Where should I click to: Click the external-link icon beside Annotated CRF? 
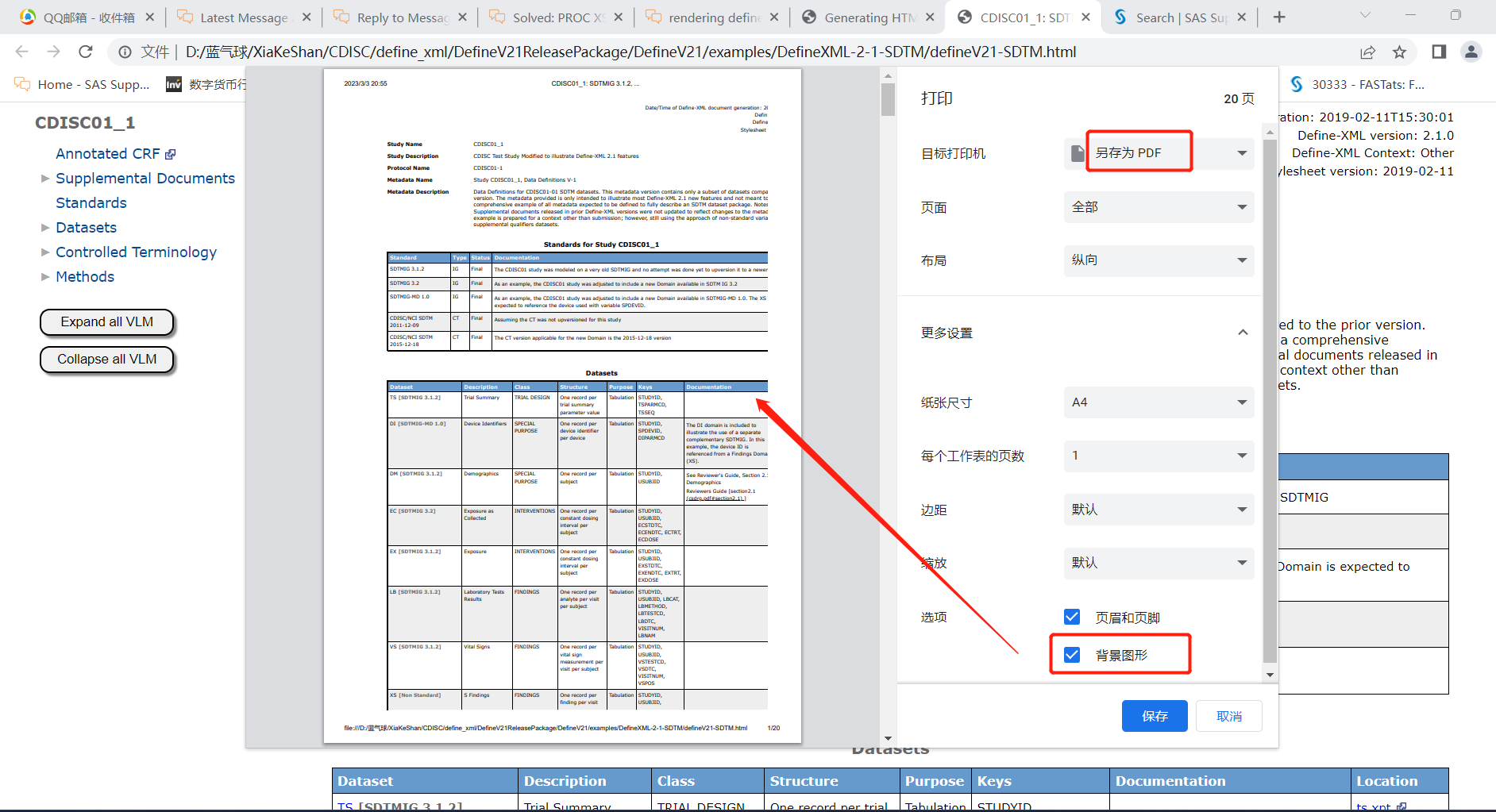click(x=171, y=153)
